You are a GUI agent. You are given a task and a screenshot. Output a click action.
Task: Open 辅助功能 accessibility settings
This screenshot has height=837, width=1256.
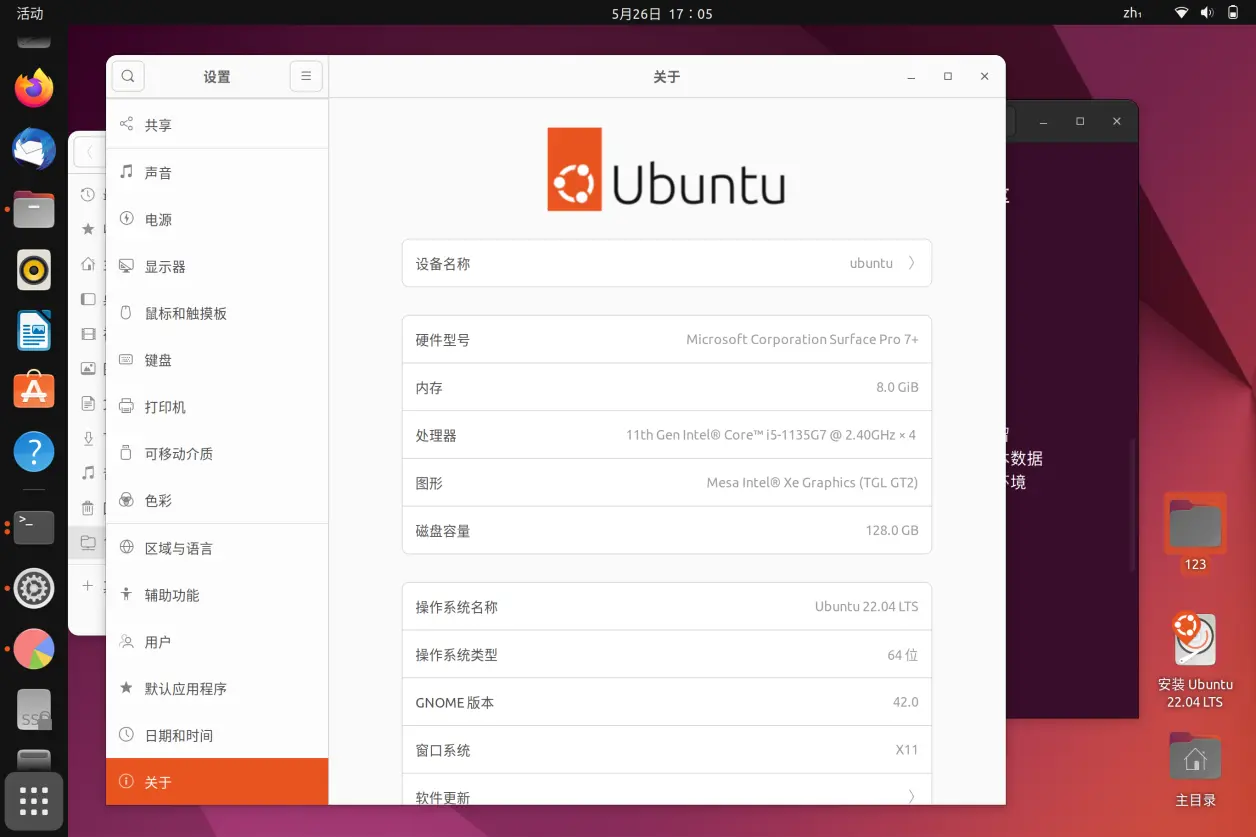click(x=217, y=595)
